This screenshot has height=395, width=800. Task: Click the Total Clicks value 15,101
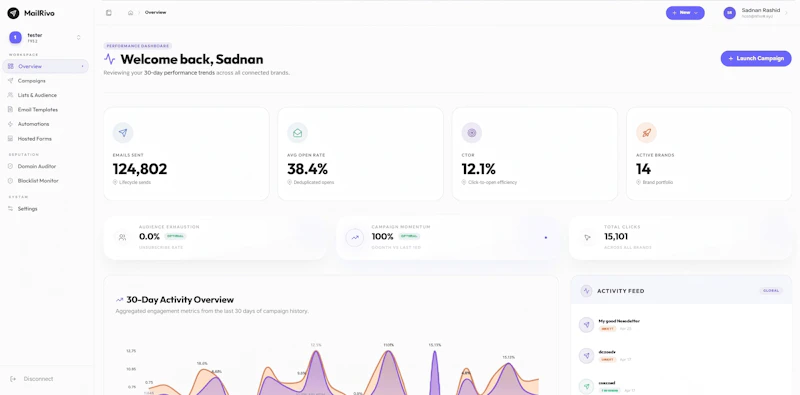pos(616,237)
